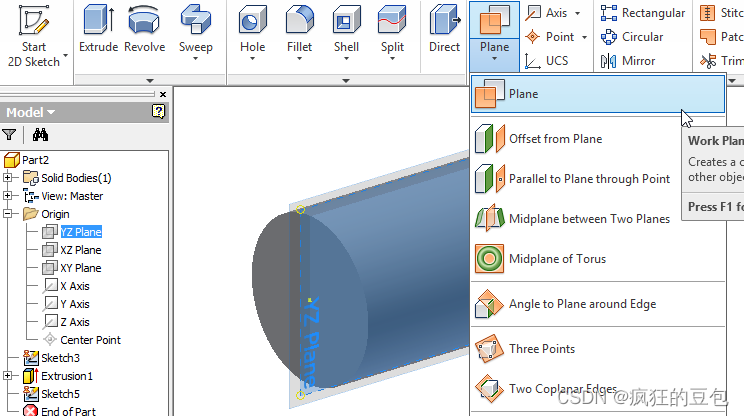Open the model browser filter icon
This screenshot has width=744, height=416.
click(9, 135)
